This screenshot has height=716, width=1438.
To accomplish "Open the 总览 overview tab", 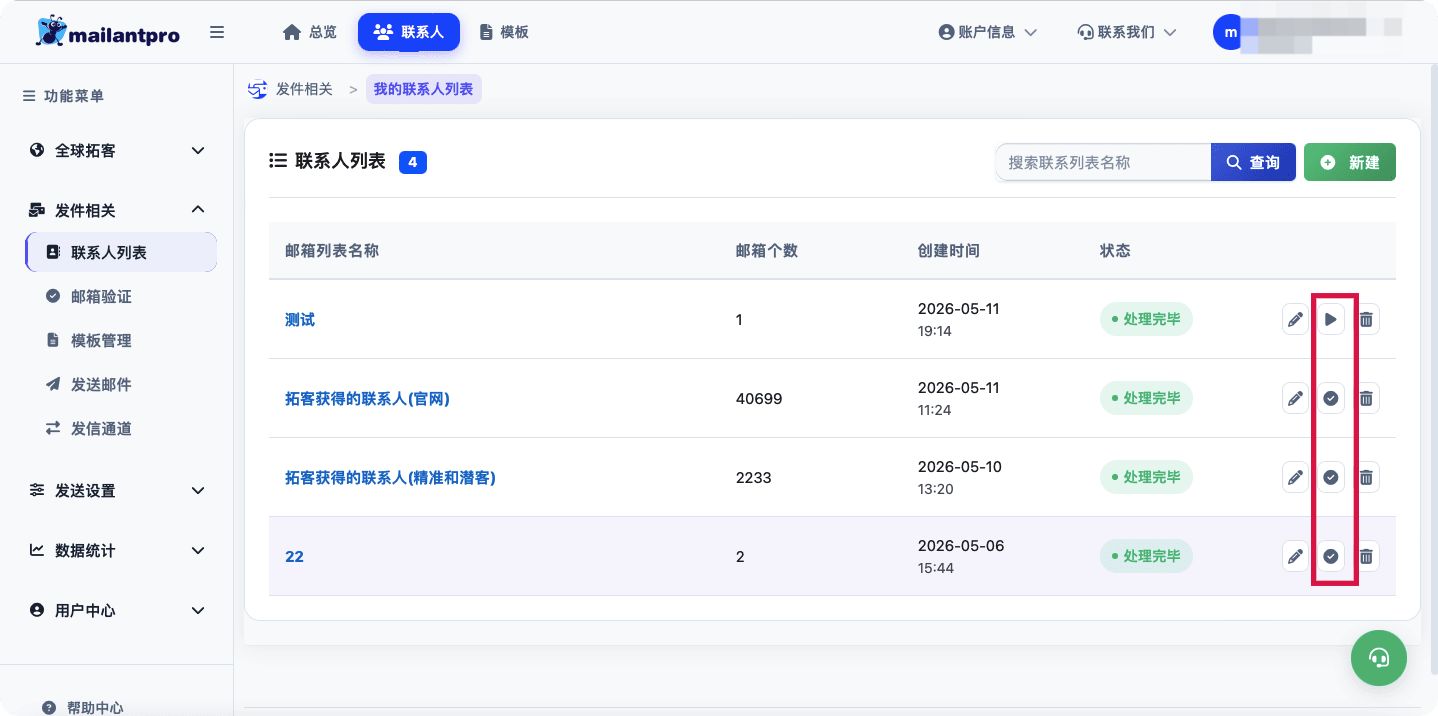I will click(310, 32).
